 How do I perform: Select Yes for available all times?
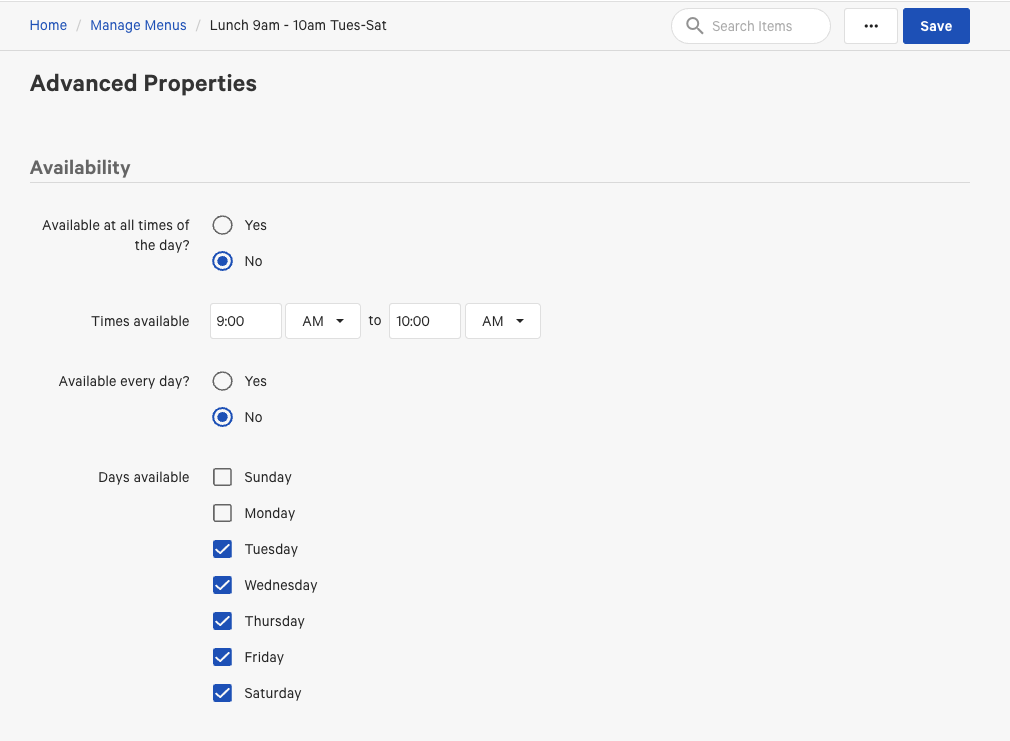223,225
